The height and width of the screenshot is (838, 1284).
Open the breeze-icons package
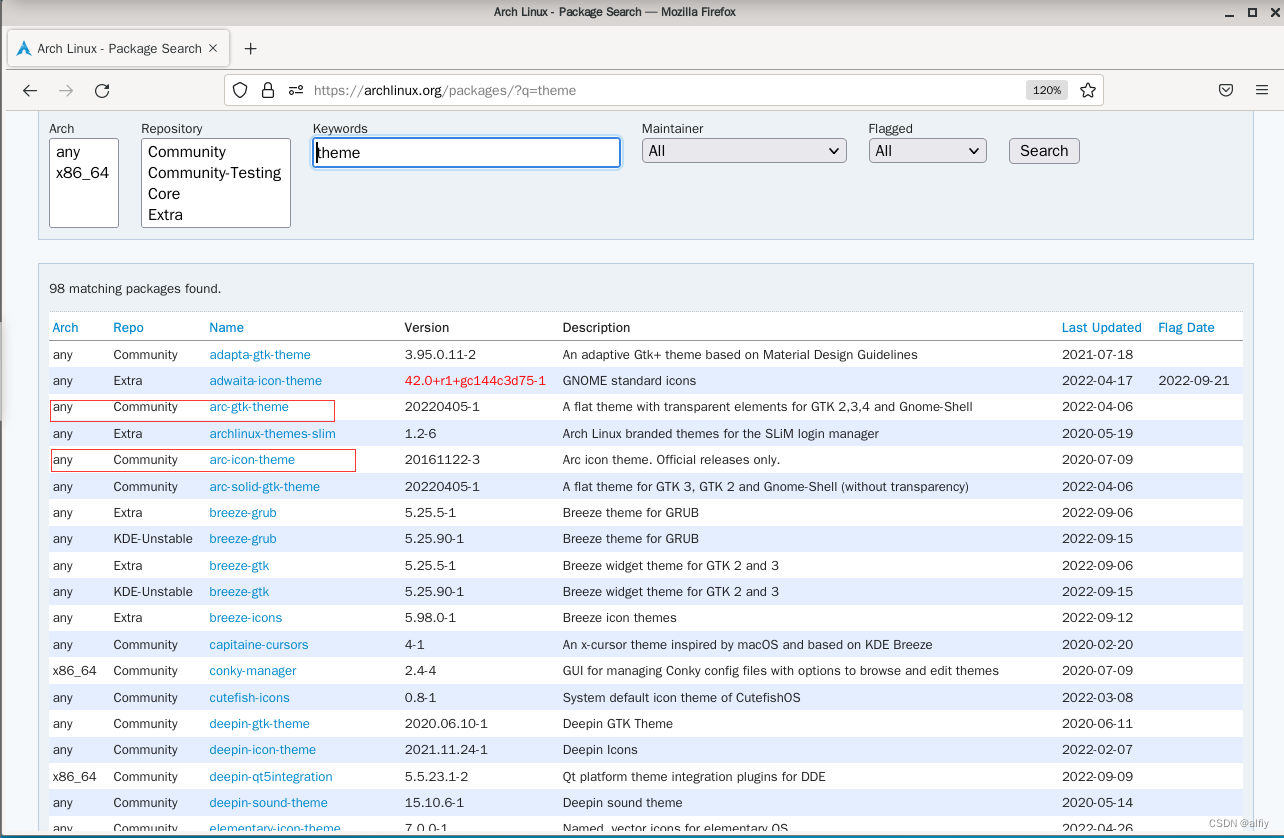pos(245,618)
